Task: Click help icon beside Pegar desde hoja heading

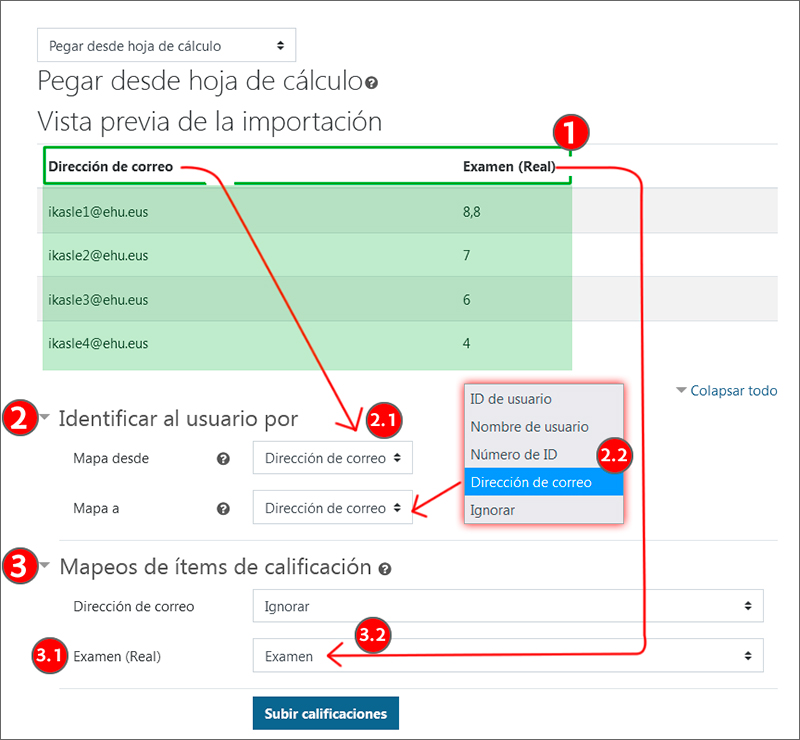Action: click(371, 82)
